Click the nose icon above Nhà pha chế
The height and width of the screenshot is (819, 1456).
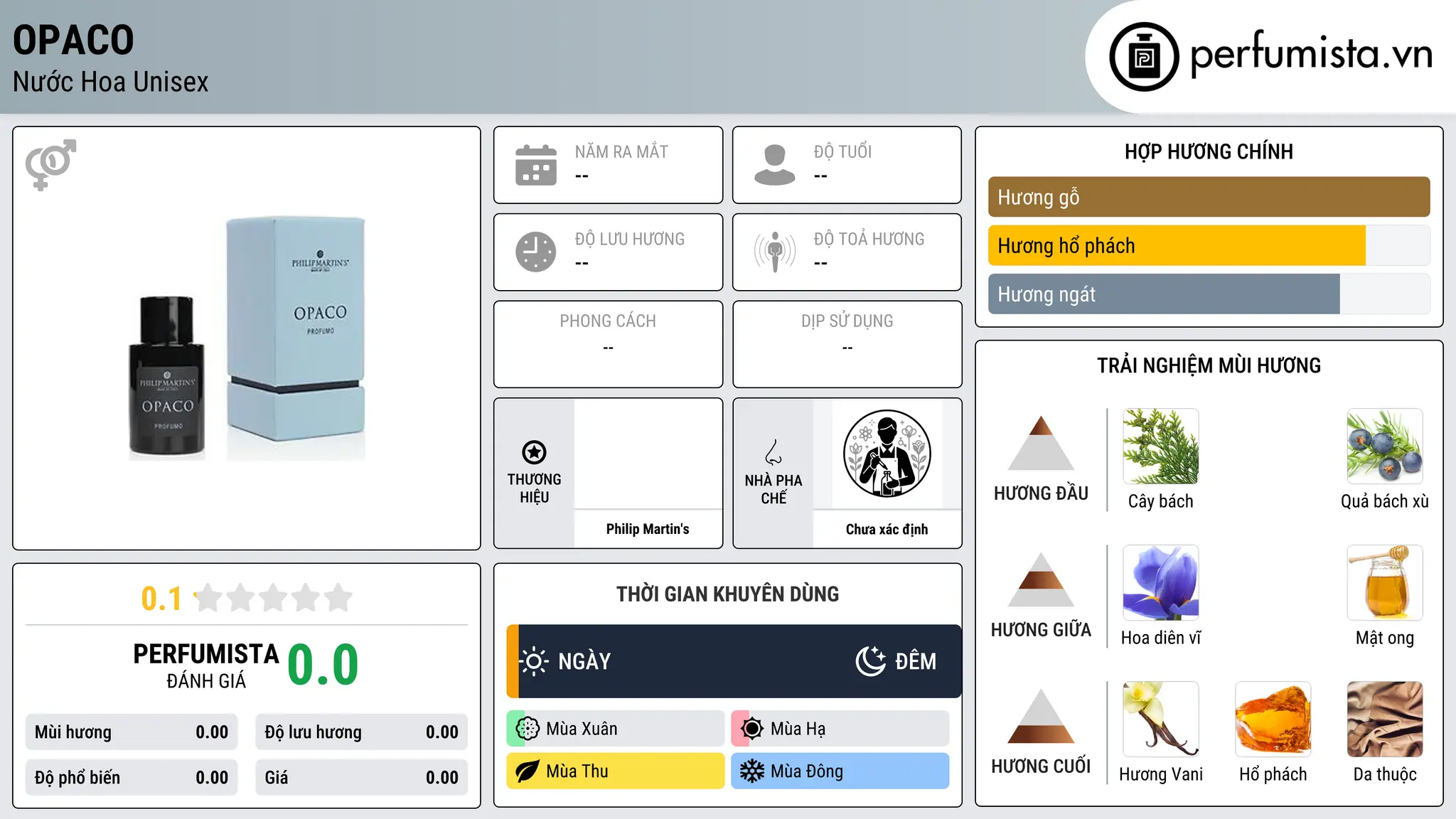(x=773, y=452)
